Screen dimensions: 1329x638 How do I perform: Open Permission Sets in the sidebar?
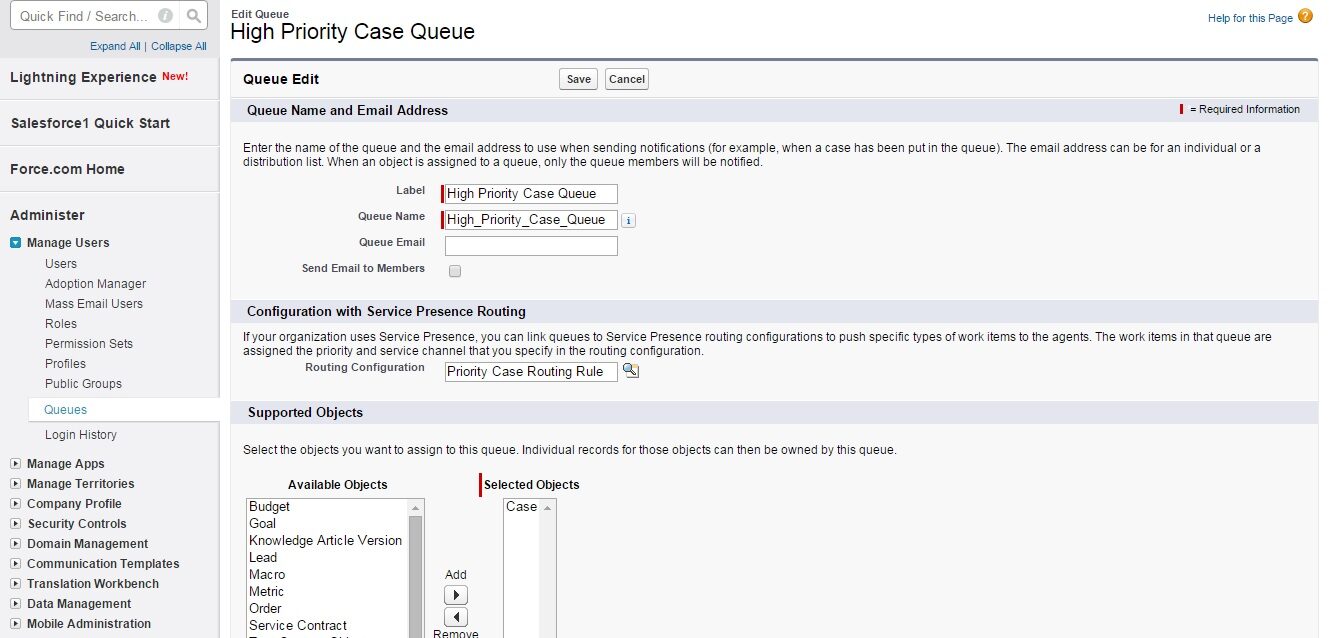pyautogui.click(x=89, y=344)
